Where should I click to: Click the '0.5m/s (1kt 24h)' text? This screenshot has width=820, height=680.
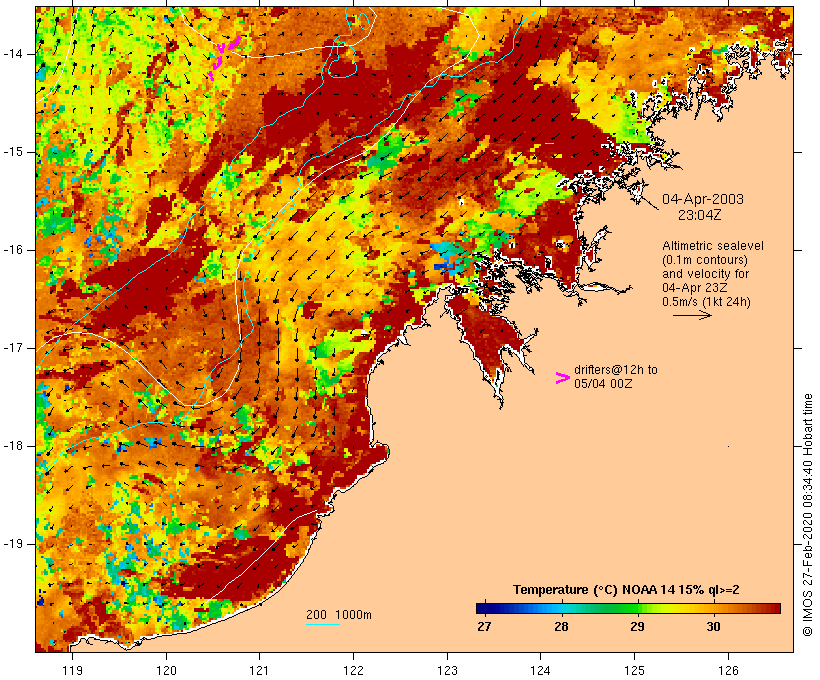point(706,301)
